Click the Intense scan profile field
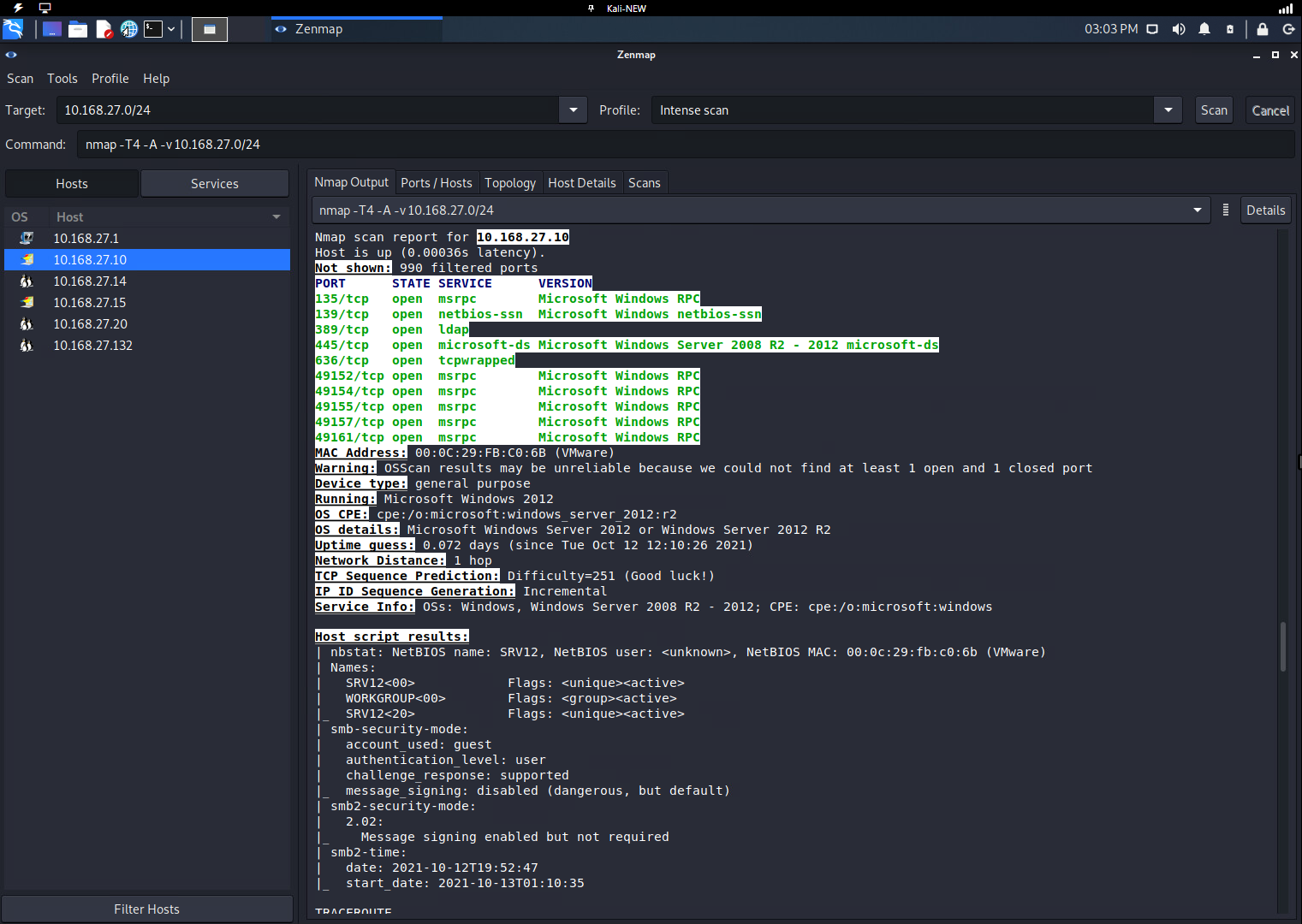The height and width of the screenshot is (924, 1302). [x=902, y=110]
